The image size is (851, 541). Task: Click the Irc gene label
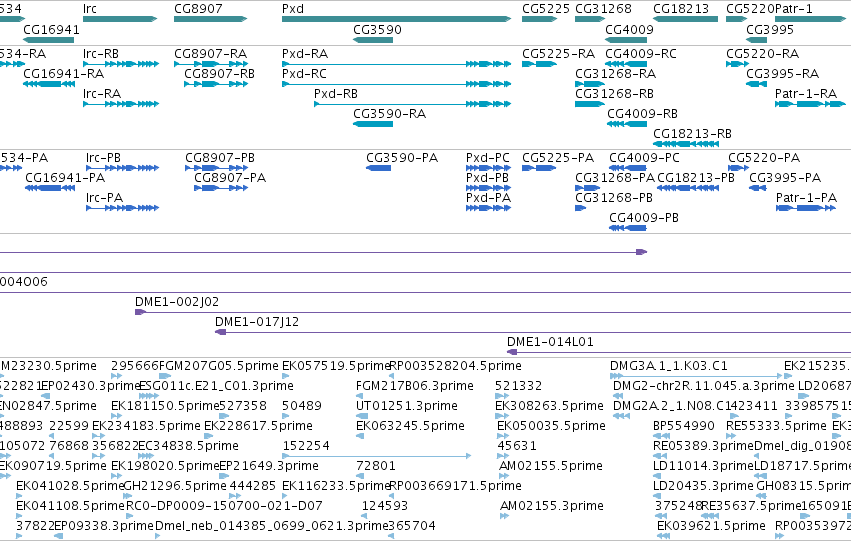click(90, 9)
